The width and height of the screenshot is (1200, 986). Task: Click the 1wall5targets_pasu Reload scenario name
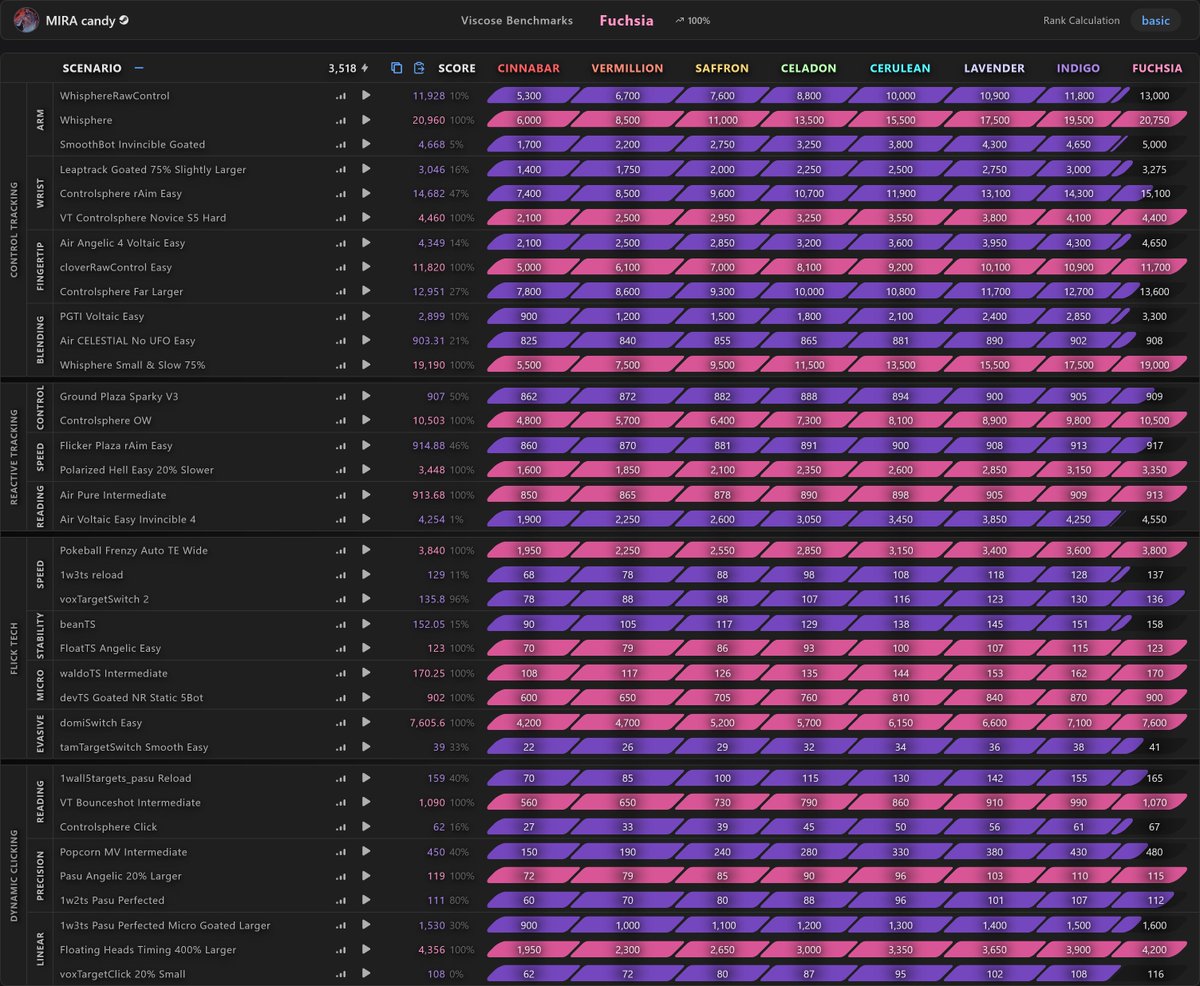pyautogui.click(x=125, y=778)
